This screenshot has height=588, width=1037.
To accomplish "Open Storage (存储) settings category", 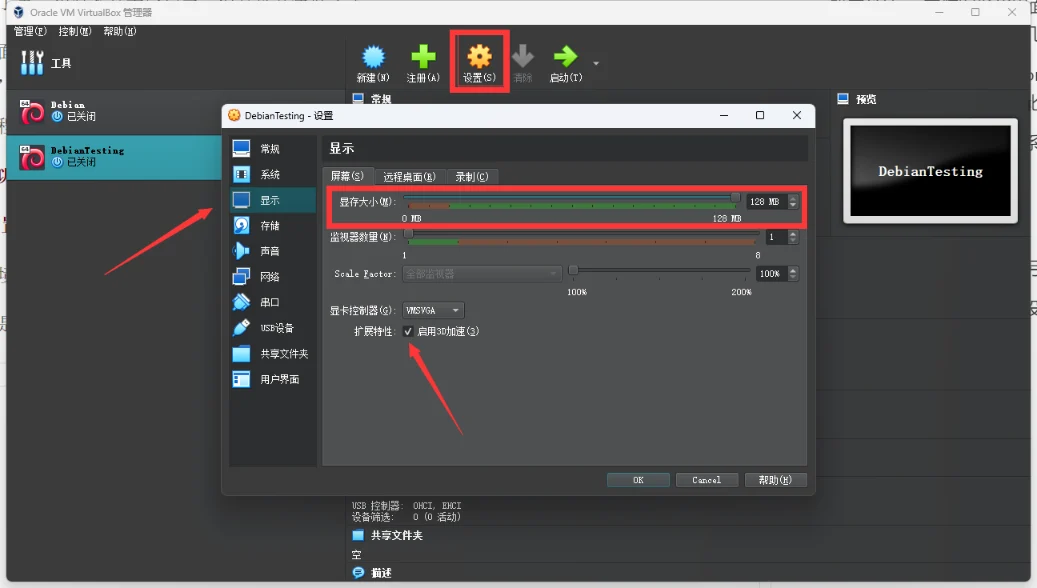I will click(272, 226).
